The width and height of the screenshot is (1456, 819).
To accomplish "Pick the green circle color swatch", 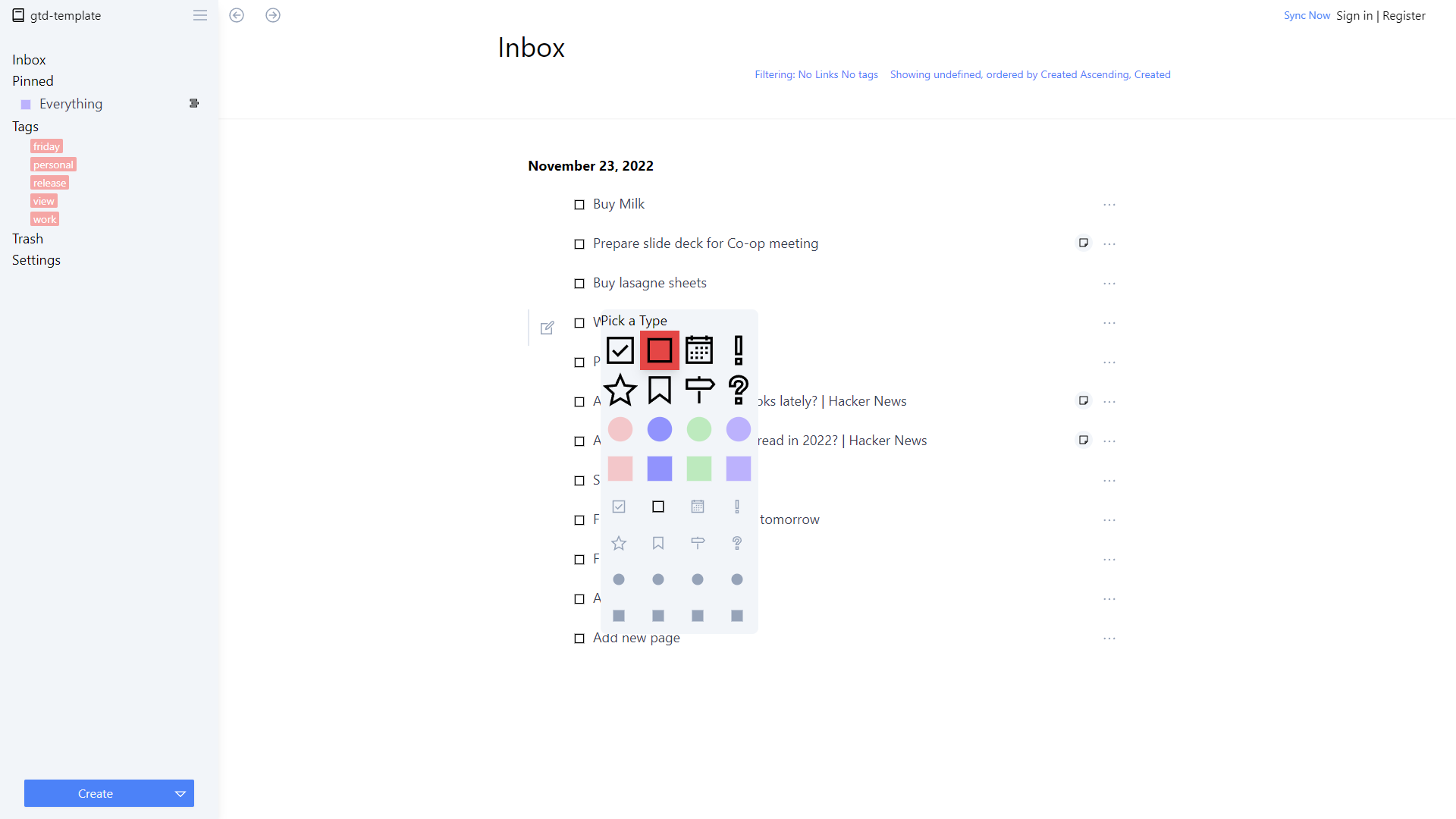I will pos(698,429).
